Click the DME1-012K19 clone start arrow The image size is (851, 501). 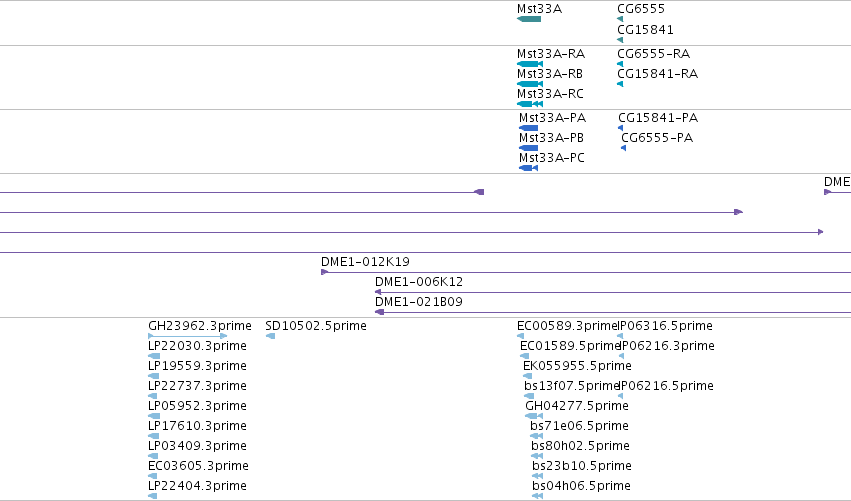point(325,272)
